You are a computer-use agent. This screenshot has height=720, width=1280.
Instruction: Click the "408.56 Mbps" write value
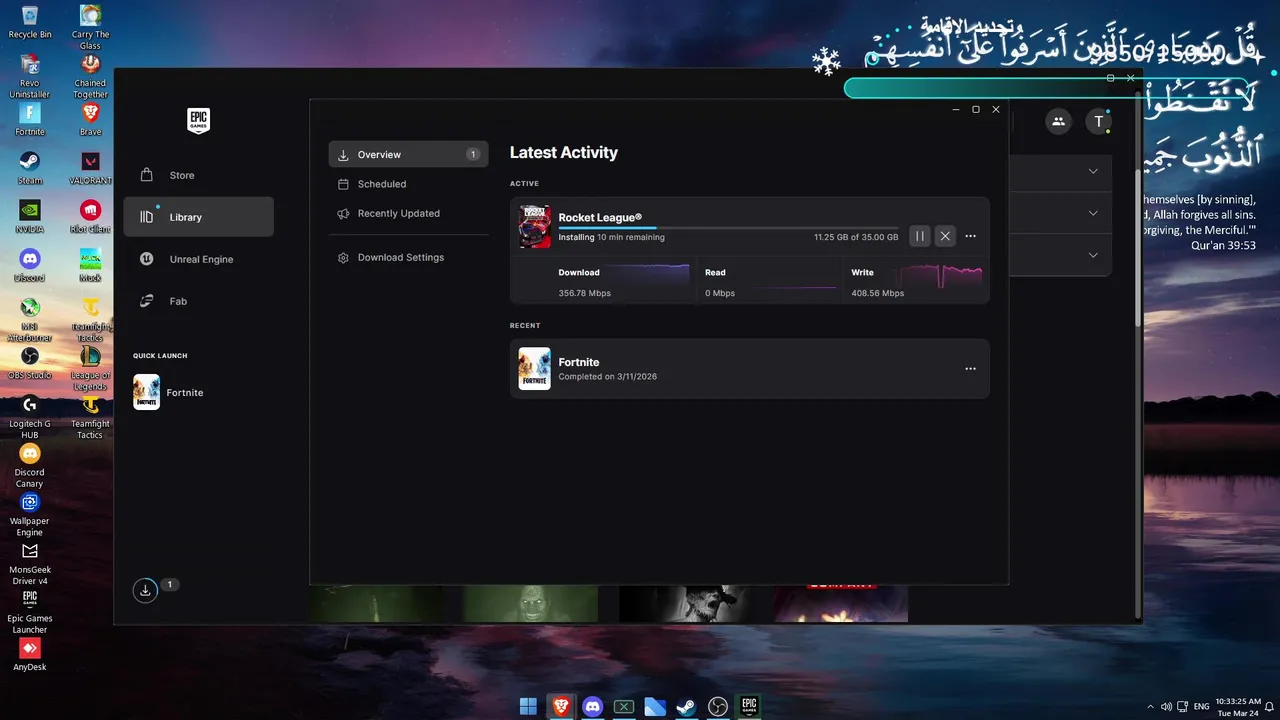point(878,293)
